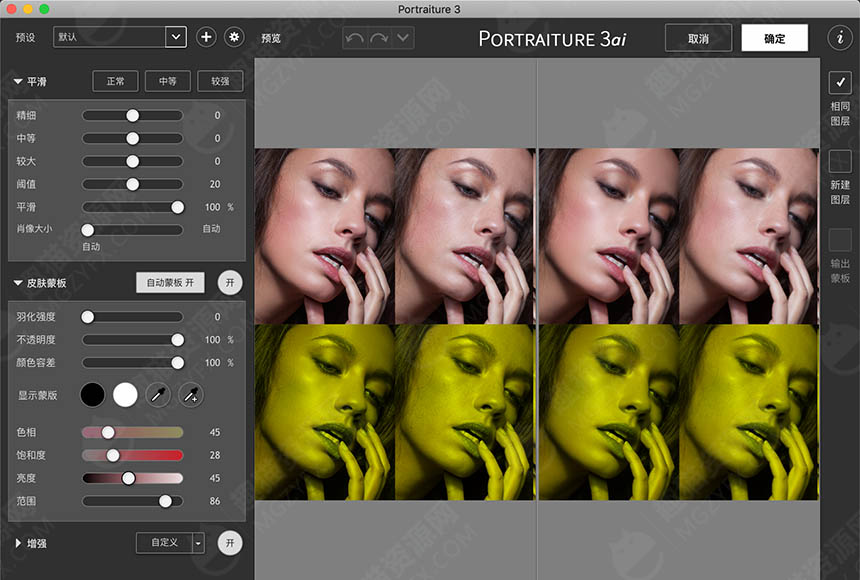Click the 预览 label
This screenshot has height=580, width=860.
[271, 38]
